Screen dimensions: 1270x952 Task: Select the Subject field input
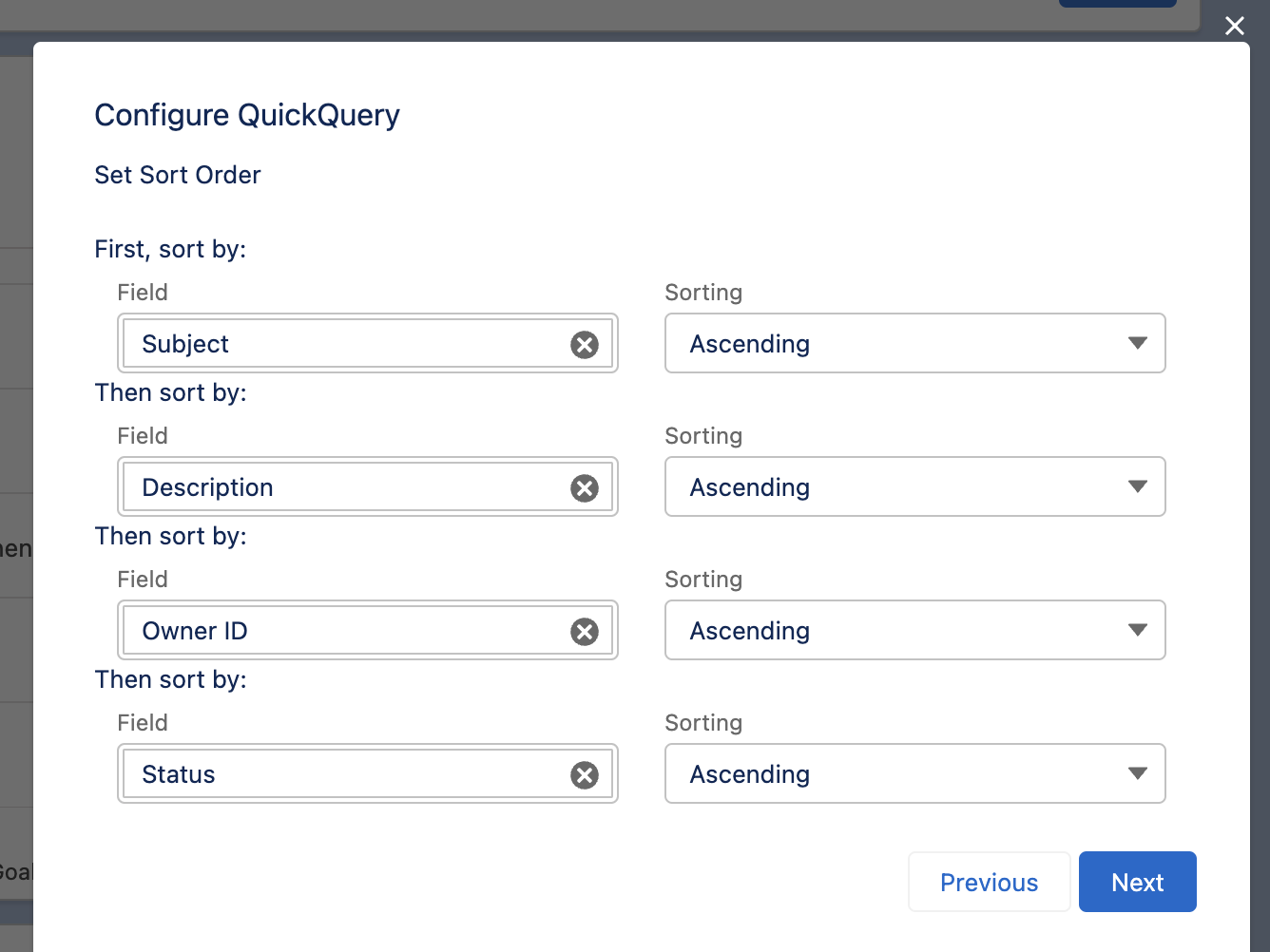[x=333, y=344]
